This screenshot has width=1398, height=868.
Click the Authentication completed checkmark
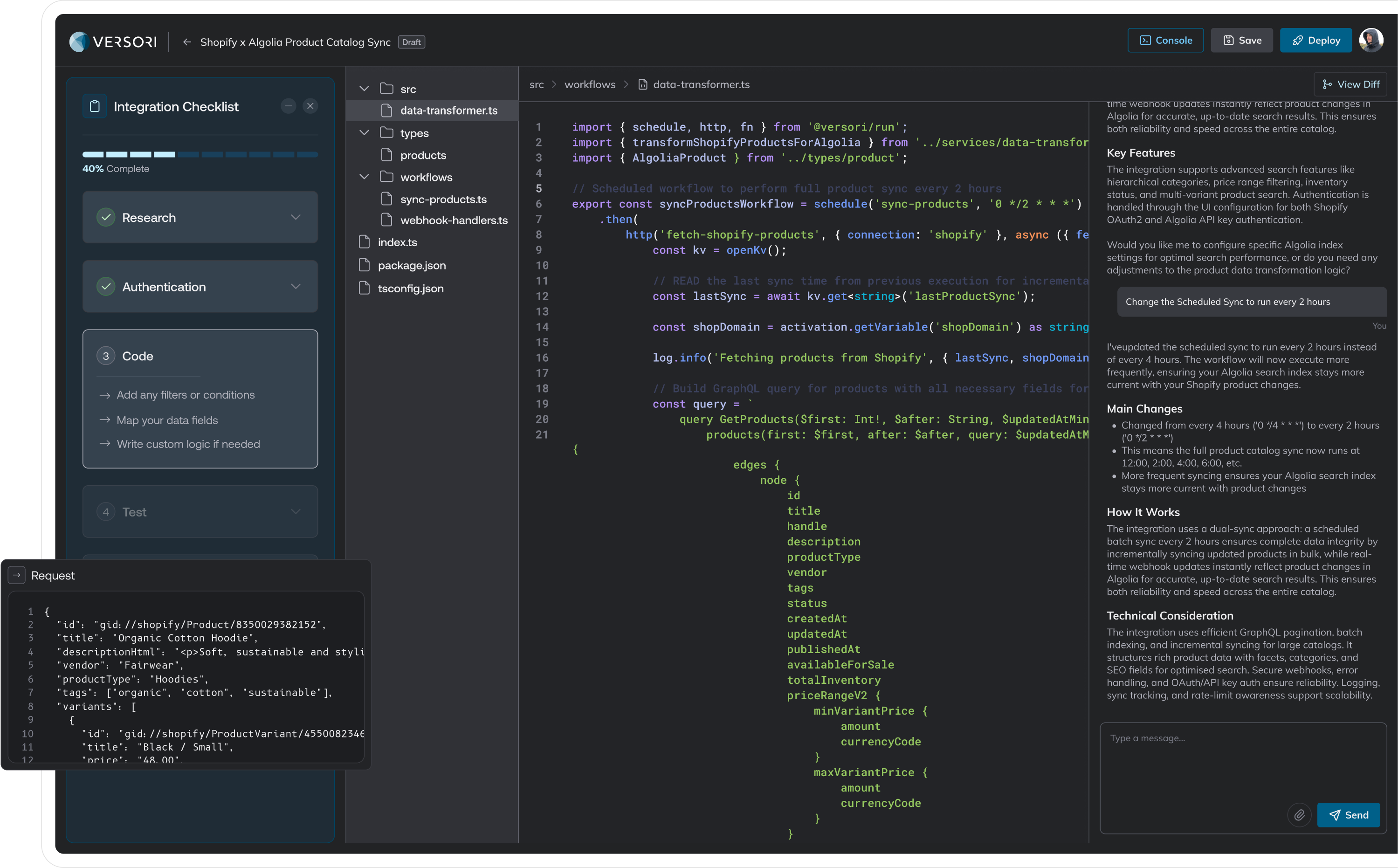point(106,287)
